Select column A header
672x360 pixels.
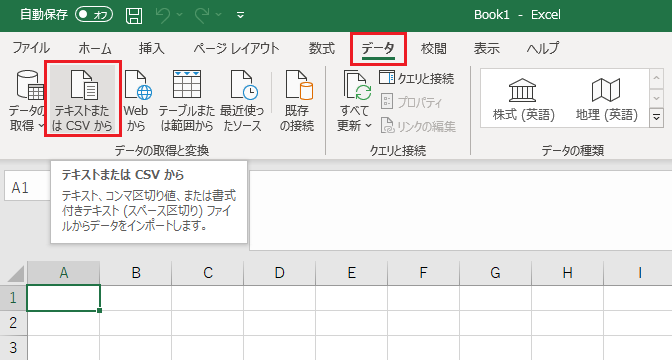(63, 273)
